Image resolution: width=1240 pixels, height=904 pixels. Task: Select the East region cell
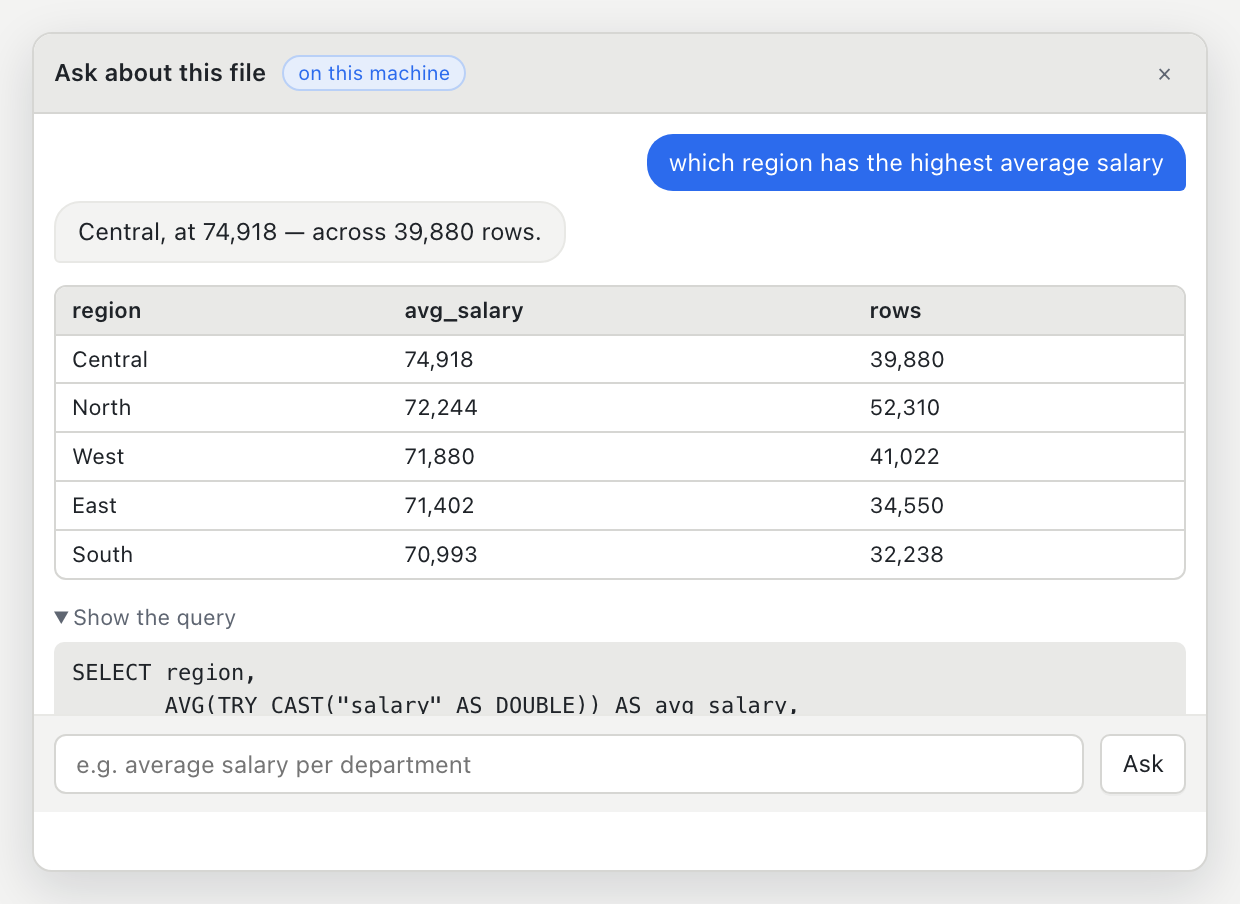[222, 506]
